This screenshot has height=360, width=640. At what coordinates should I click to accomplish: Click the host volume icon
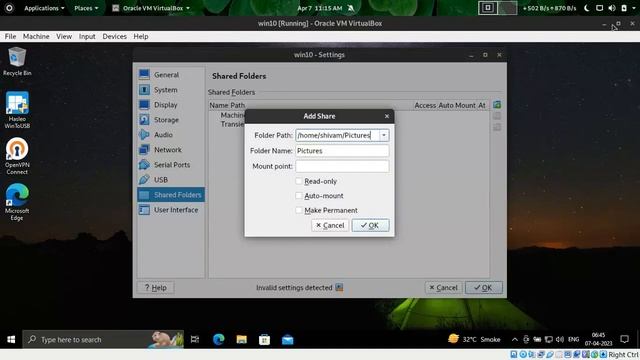[611, 8]
